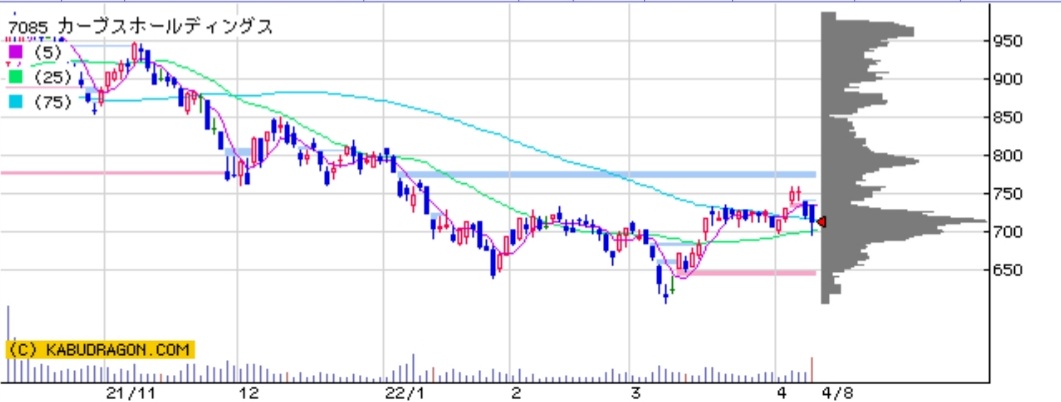Click the (25) legend label
Screen dimensions: 1061x402
[52, 77]
